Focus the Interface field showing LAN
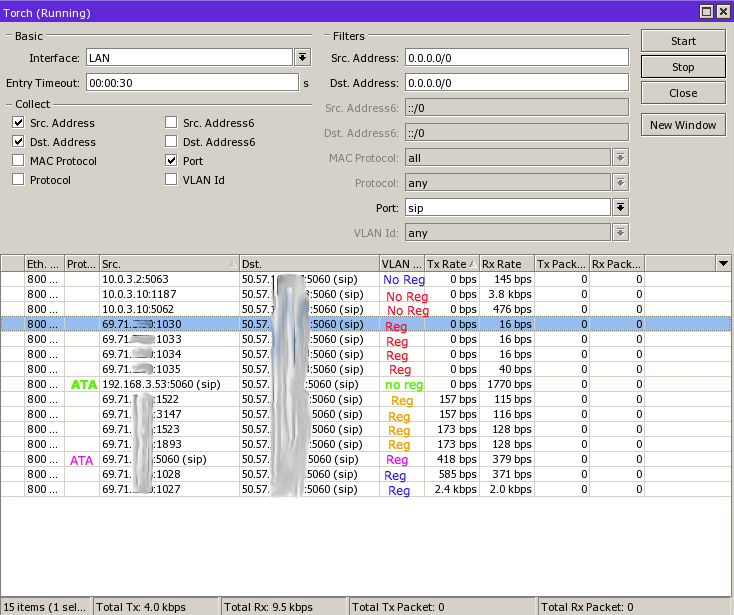734x615 pixels. (190, 58)
